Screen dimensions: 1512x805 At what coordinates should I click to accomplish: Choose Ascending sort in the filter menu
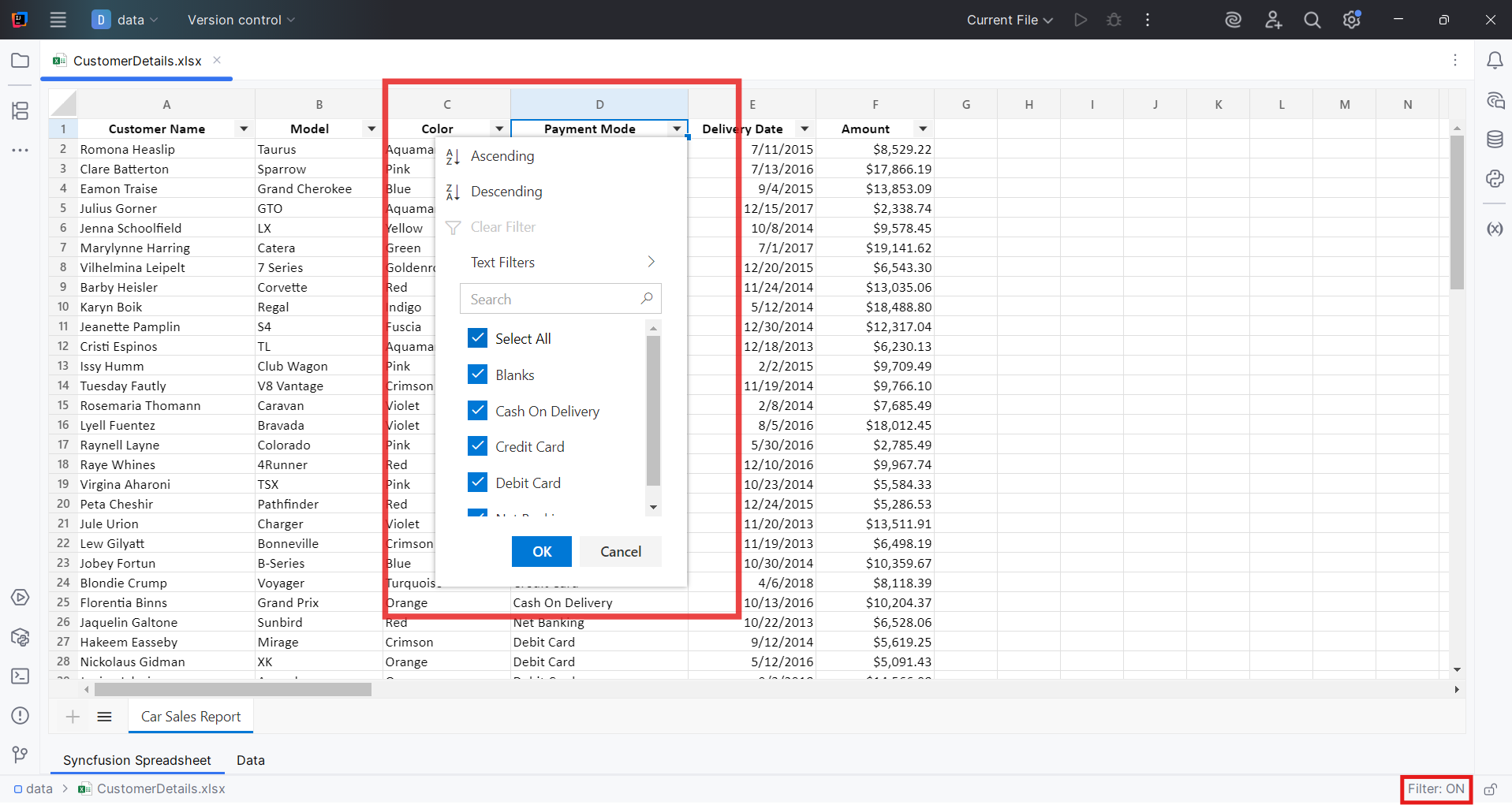pyautogui.click(x=502, y=156)
